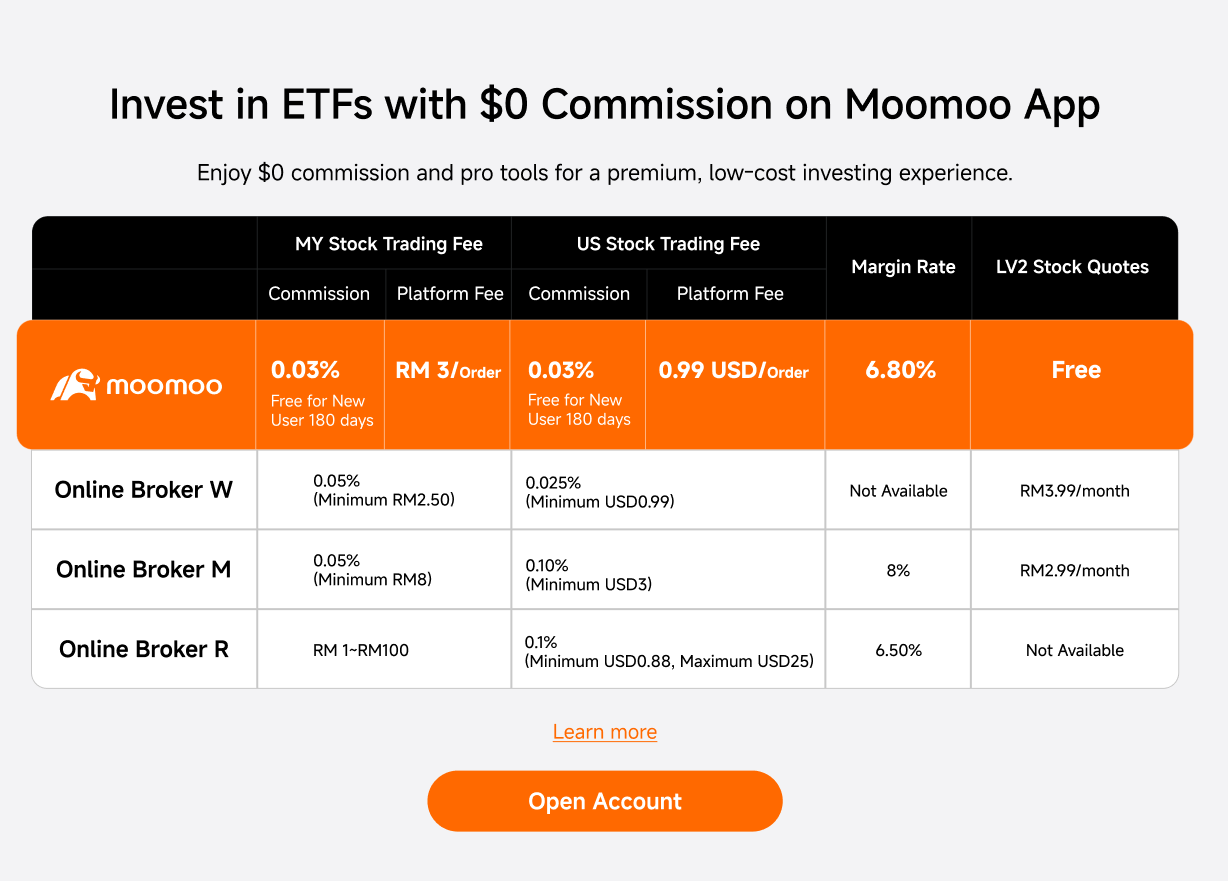Click the moomoo bull logo icon
The height and width of the screenshot is (881, 1228).
pos(74,385)
